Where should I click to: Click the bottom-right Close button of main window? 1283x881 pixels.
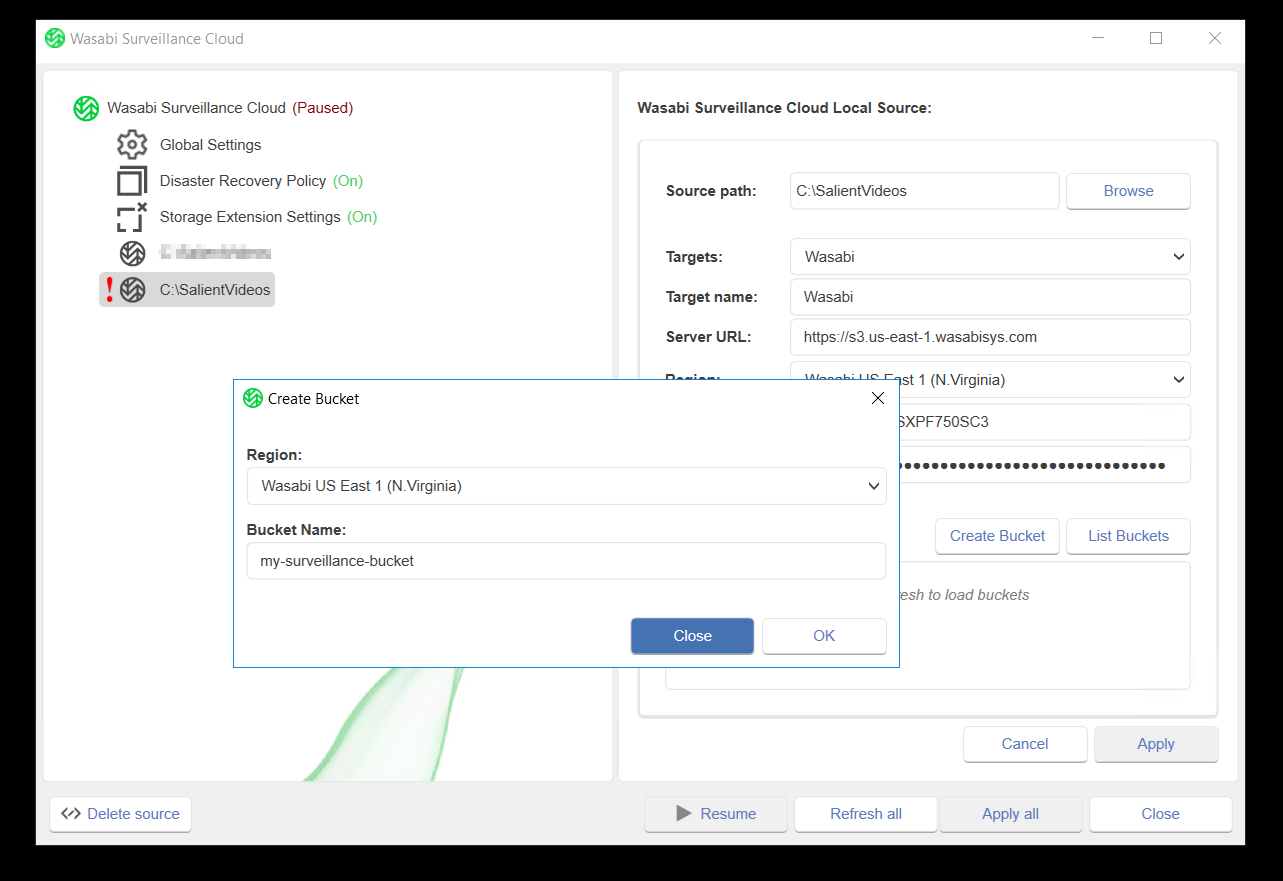point(1160,814)
